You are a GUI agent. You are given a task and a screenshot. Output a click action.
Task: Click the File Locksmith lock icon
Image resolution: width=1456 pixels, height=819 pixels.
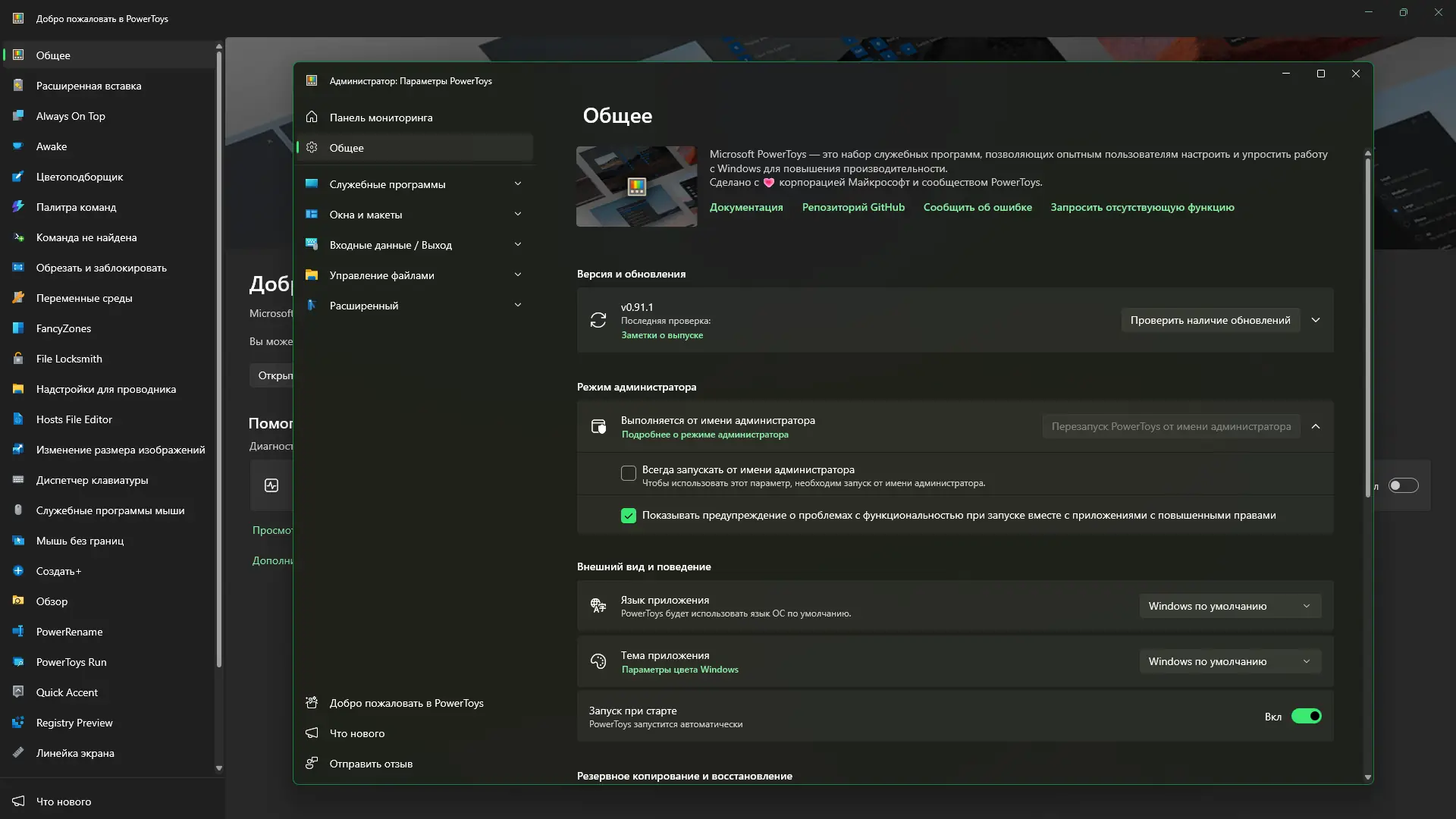[18, 359]
